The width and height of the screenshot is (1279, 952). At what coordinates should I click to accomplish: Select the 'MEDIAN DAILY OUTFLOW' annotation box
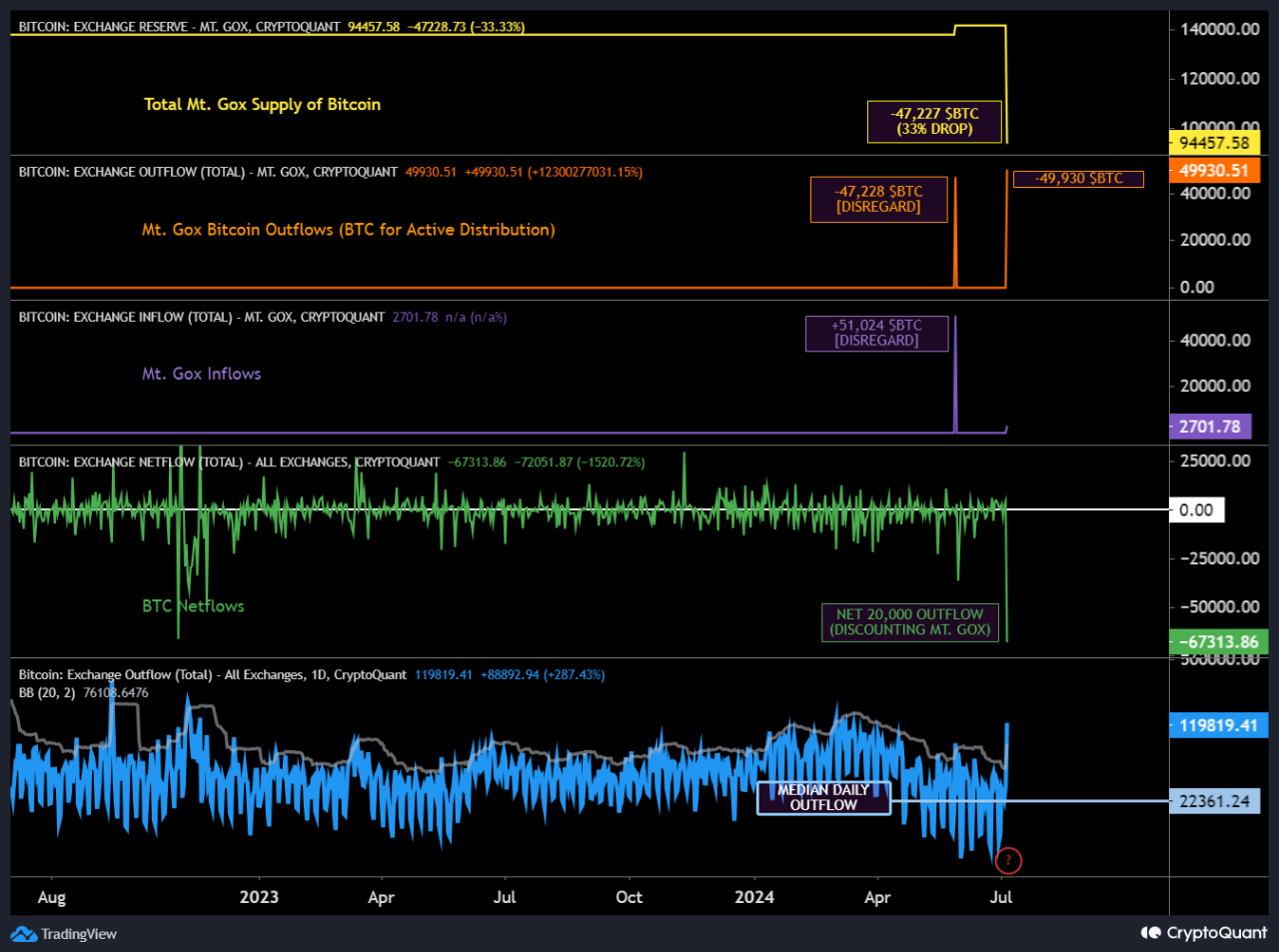pos(823,797)
